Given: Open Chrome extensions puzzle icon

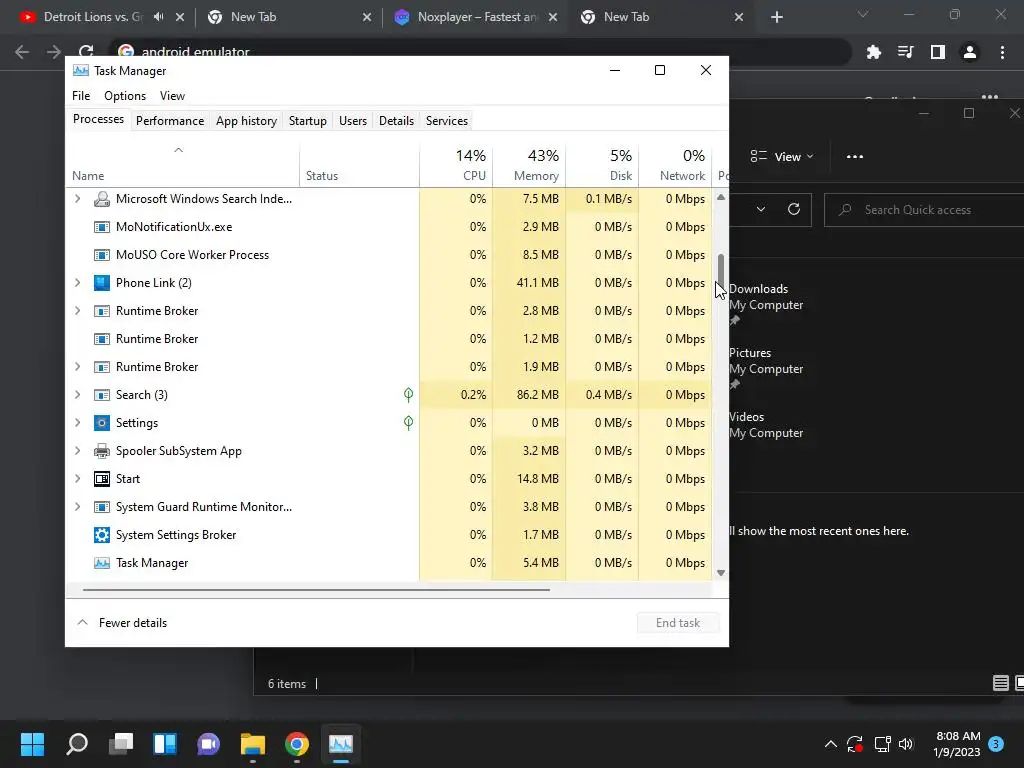Looking at the screenshot, I should pos(873,52).
